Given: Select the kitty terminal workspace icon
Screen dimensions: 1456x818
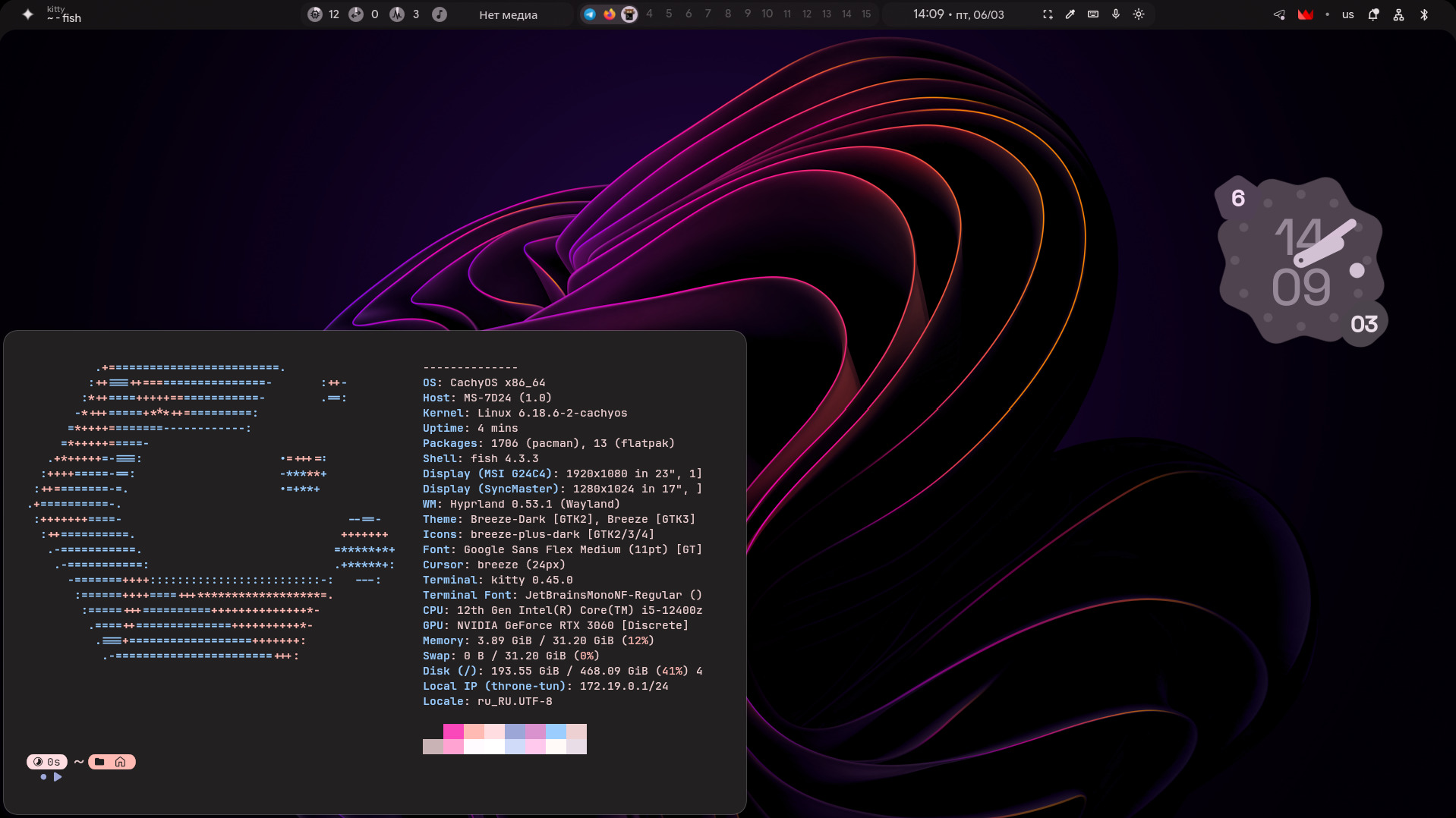Looking at the screenshot, I should (629, 14).
